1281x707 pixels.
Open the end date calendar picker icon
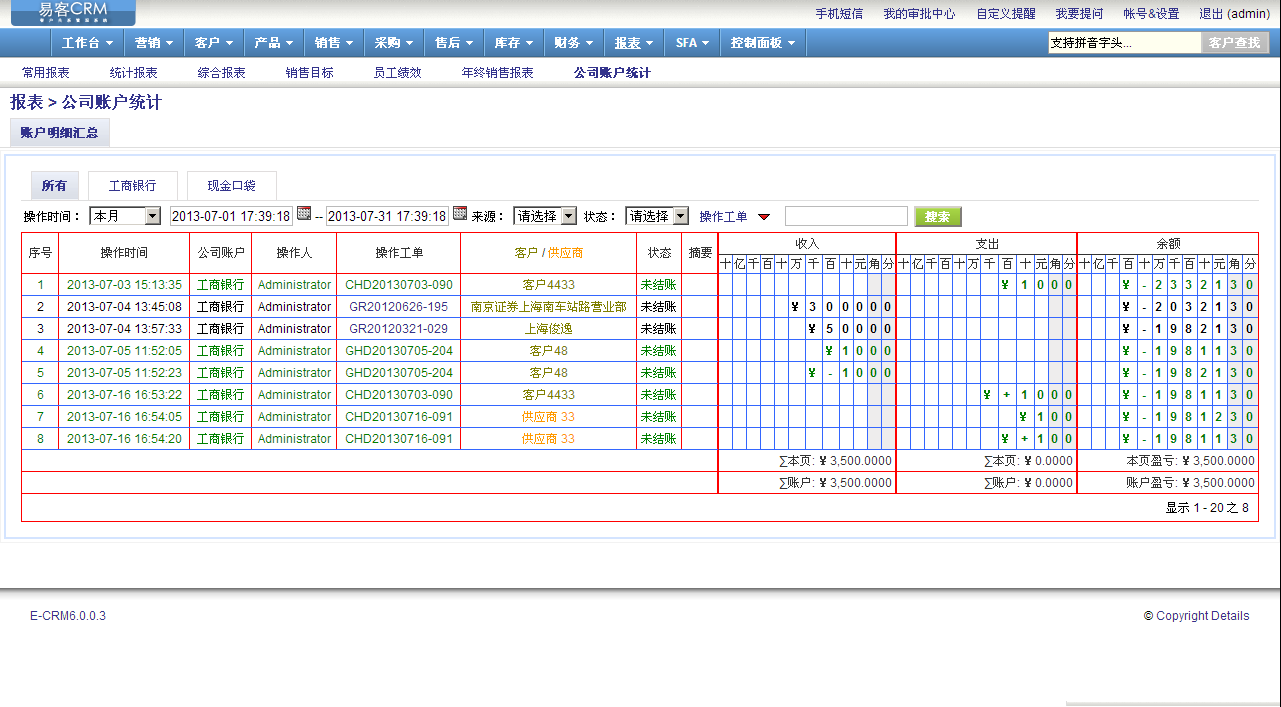[x=460, y=213]
